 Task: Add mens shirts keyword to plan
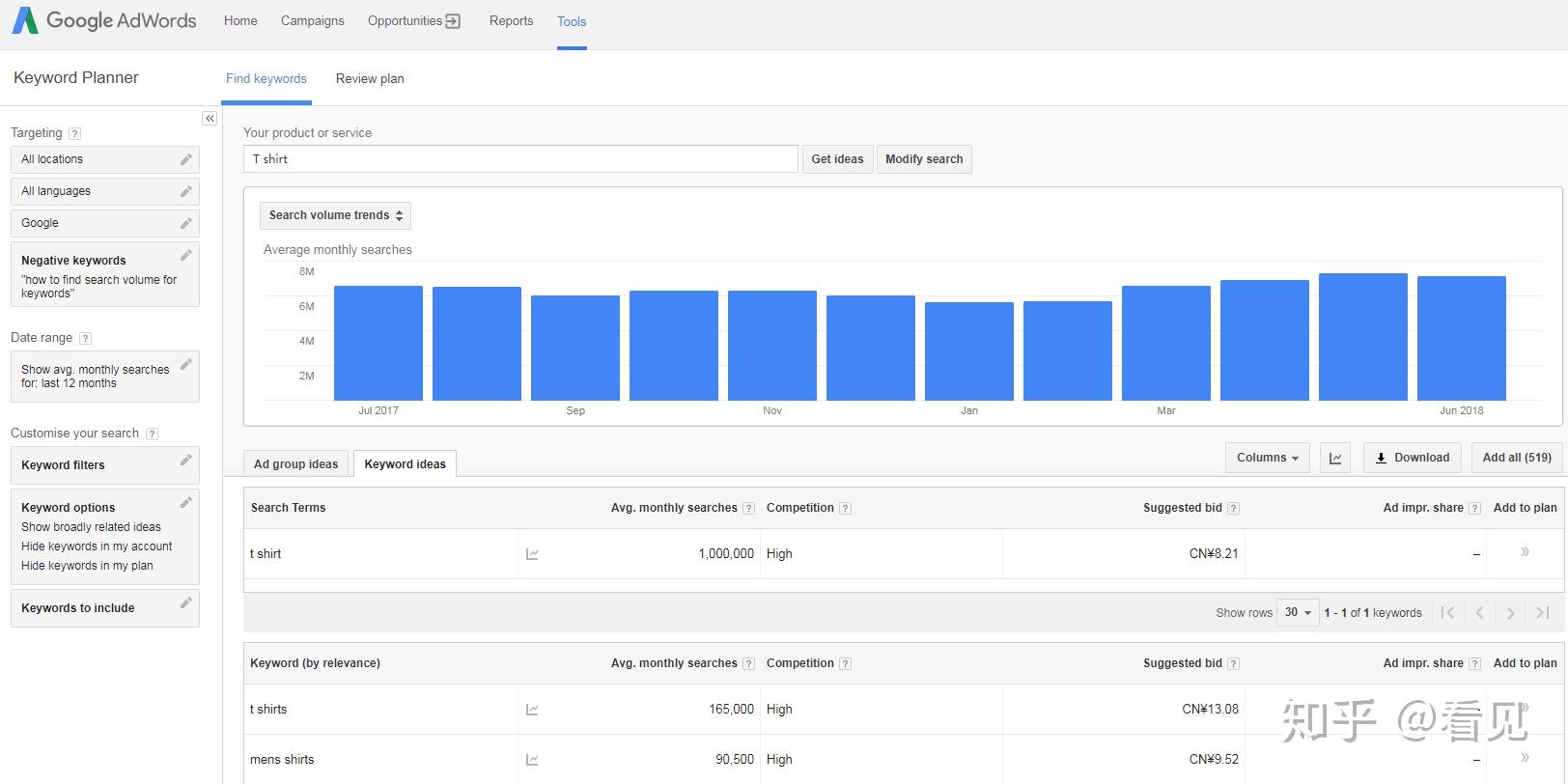(x=1525, y=758)
